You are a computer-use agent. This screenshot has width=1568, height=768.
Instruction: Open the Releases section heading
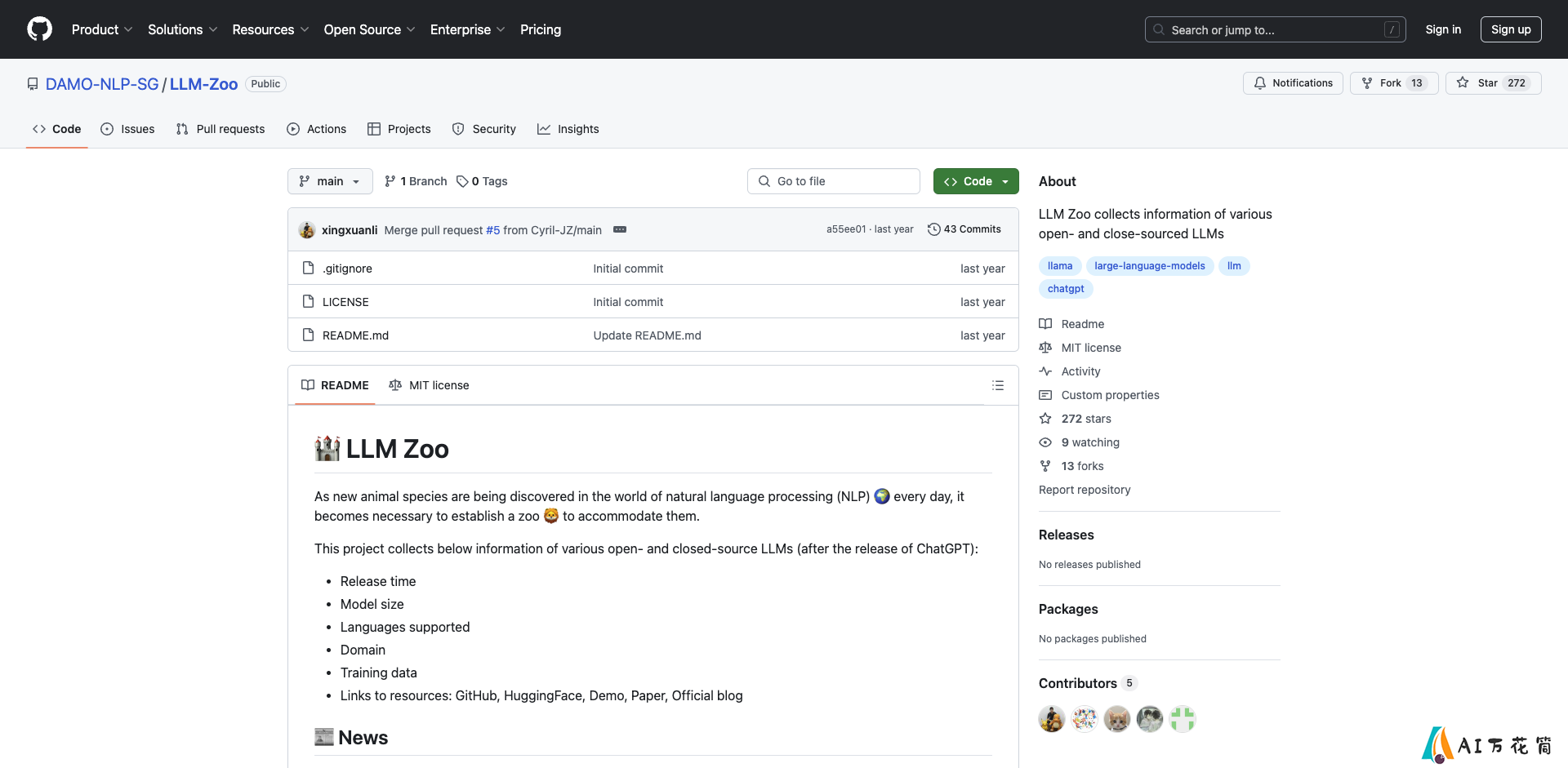pyautogui.click(x=1066, y=535)
